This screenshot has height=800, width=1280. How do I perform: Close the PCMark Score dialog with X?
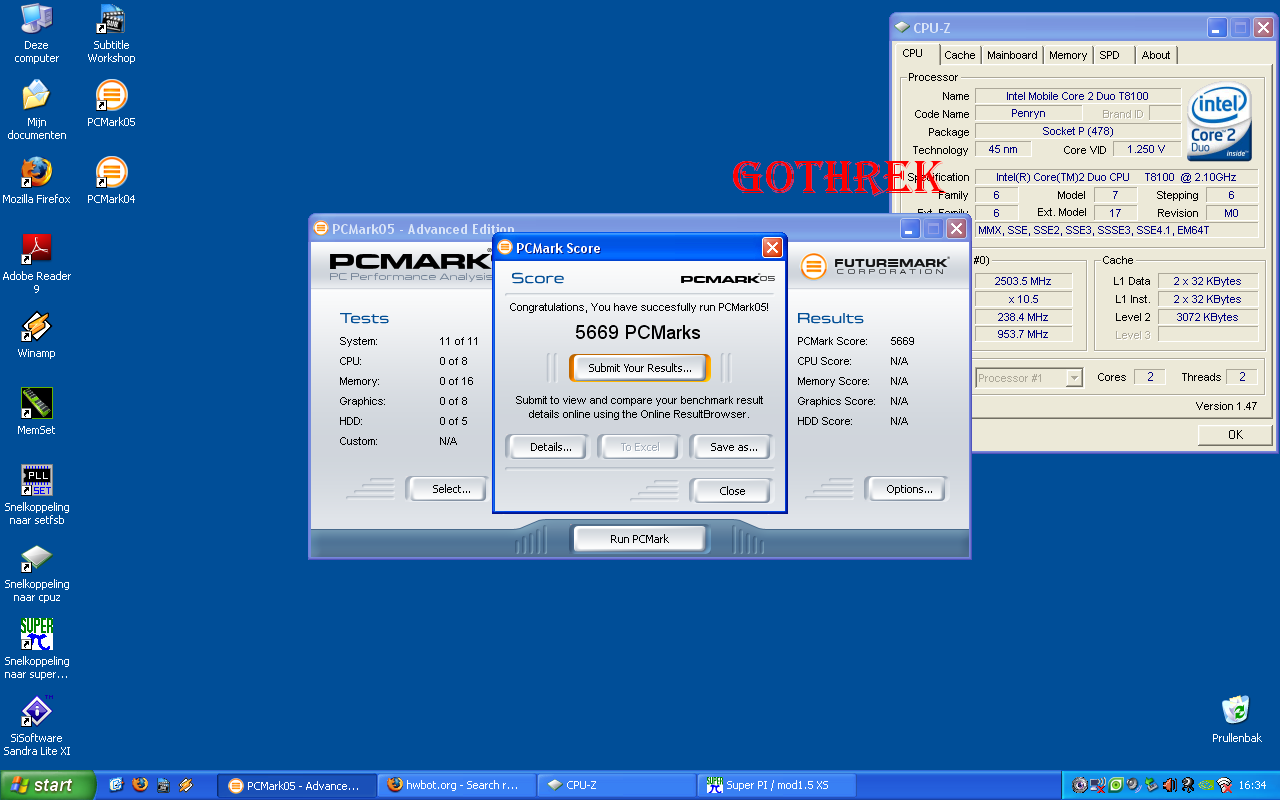(x=772, y=248)
